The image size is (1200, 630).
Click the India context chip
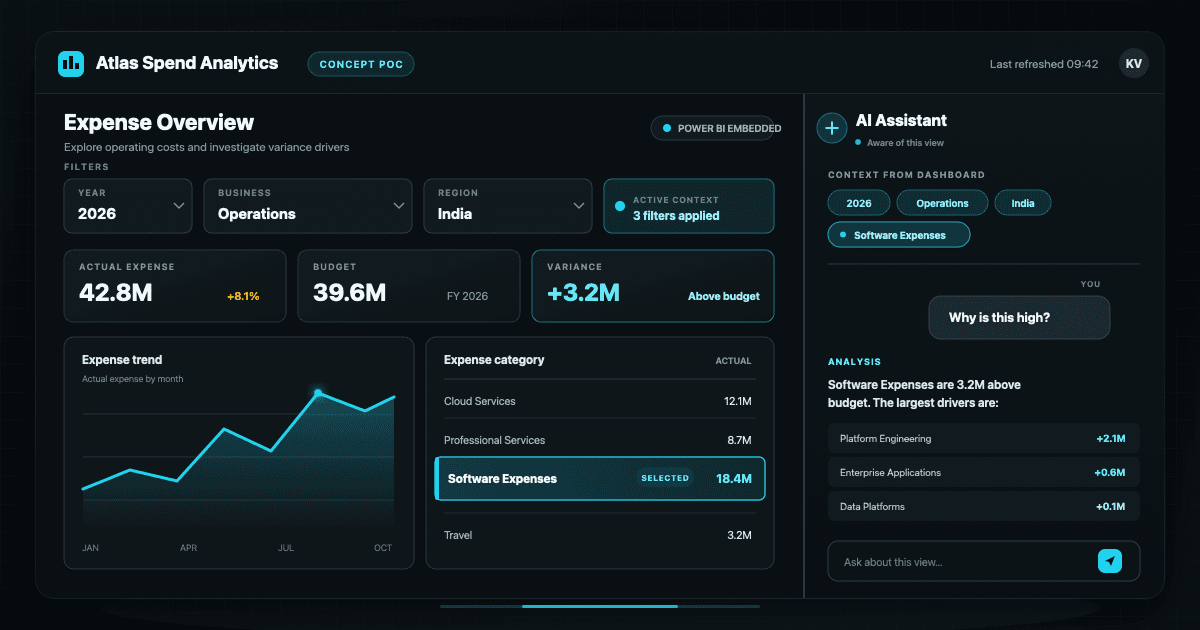(1023, 203)
